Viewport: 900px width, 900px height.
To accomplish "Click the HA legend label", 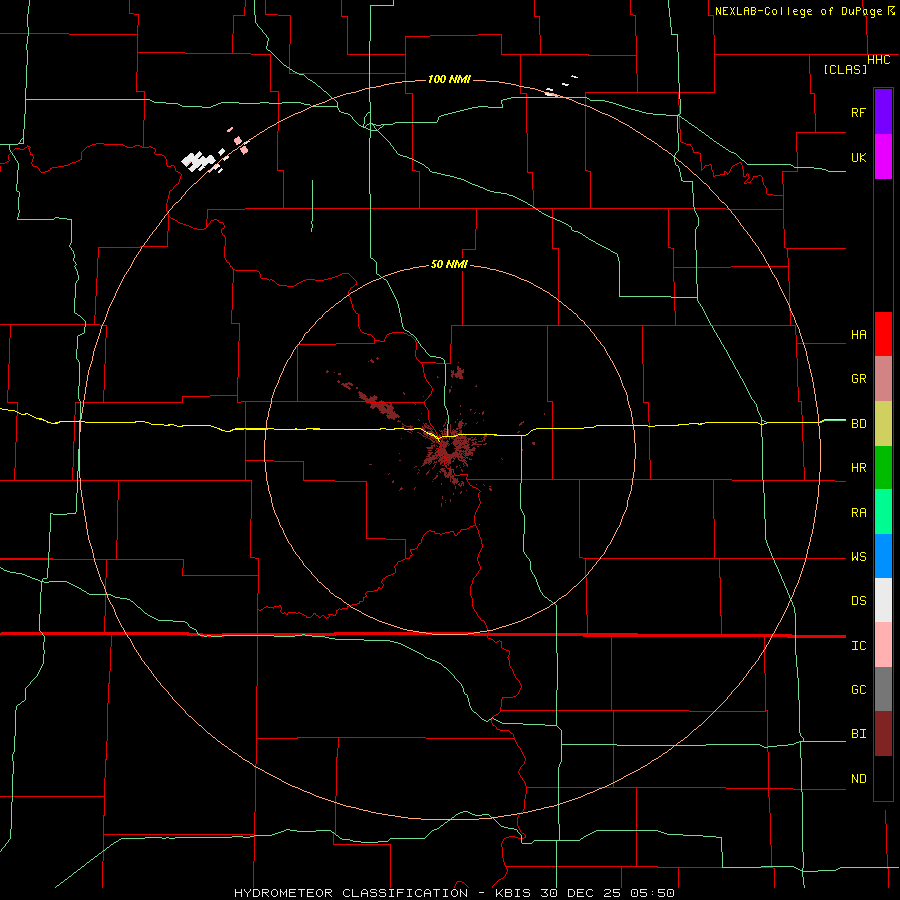I will click(x=859, y=335).
